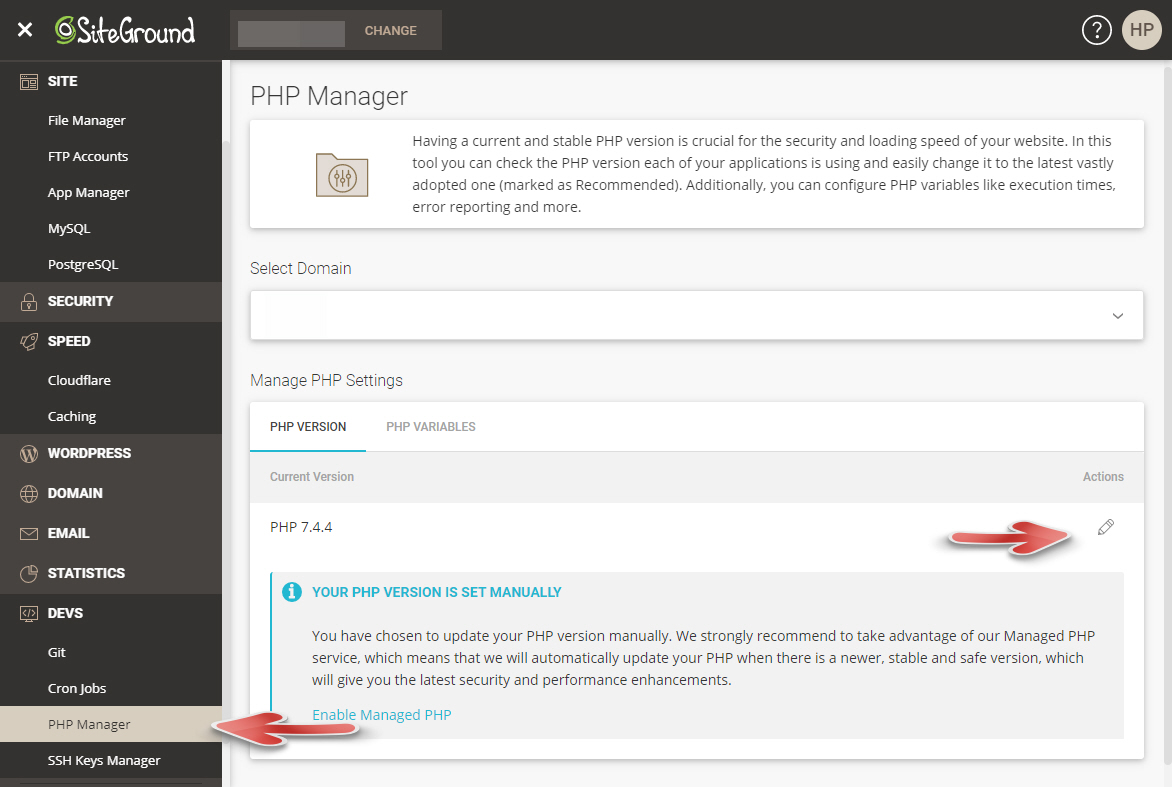Open the HP user avatar menu
Image resolution: width=1172 pixels, height=787 pixels.
(1141, 30)
